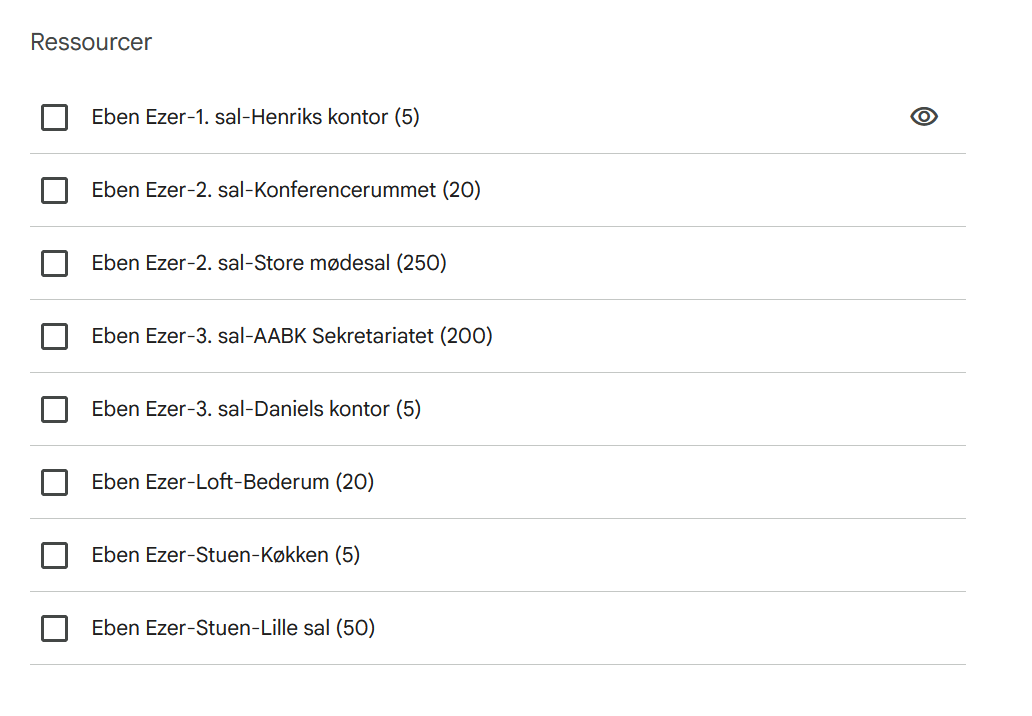
Task: Pick the 'Eben Ezer-Stuen-Køkken' resource label
Action: point(210,555)
